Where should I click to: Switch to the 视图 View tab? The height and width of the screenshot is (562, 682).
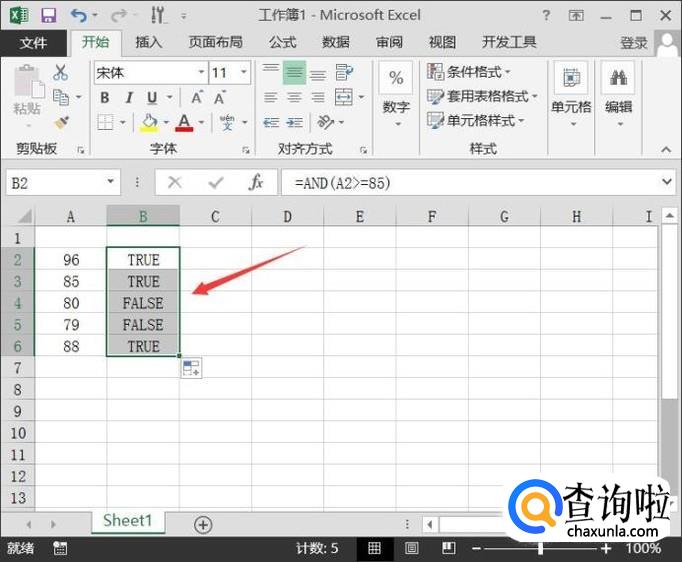pyautogui.click(x=443, y=42)
